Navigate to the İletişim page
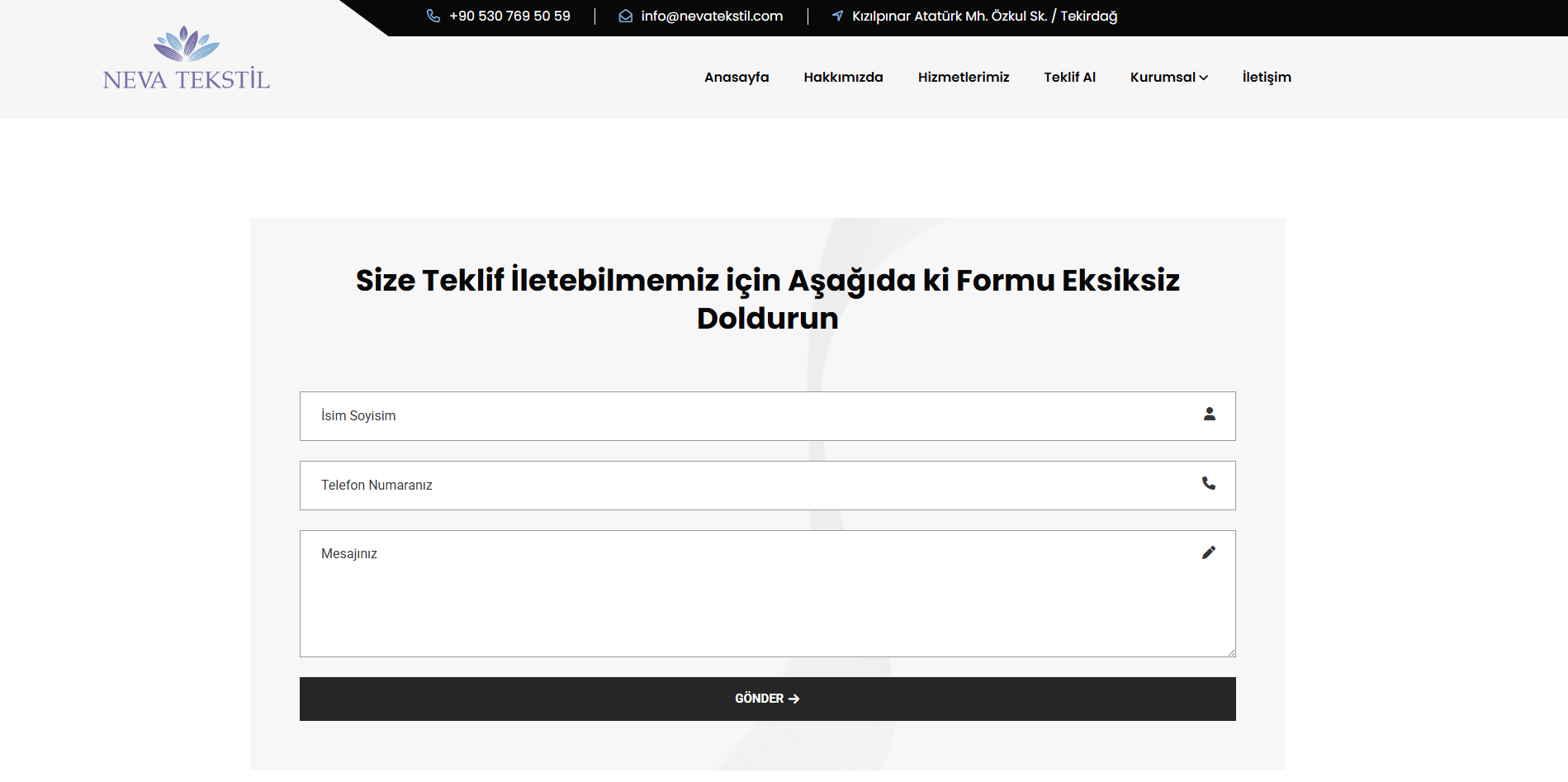1568x782 pixels. pos(1267,77)
